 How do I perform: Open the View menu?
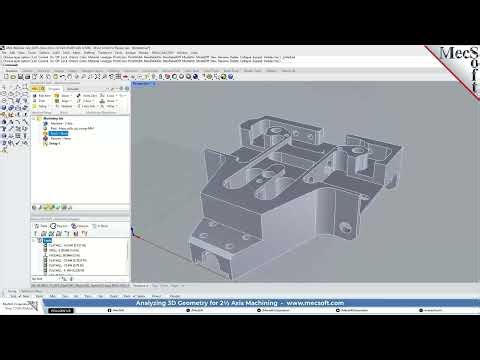(21, 53)
